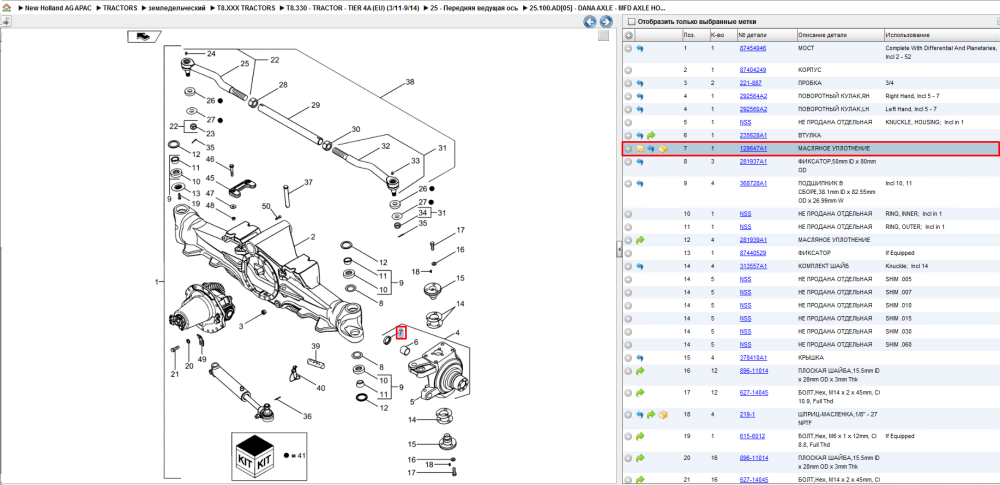Select 'КОРПУС' description cell
The width and height of the screenshot is (1000, 485).
pyautogui.click(x=809, y=70)
